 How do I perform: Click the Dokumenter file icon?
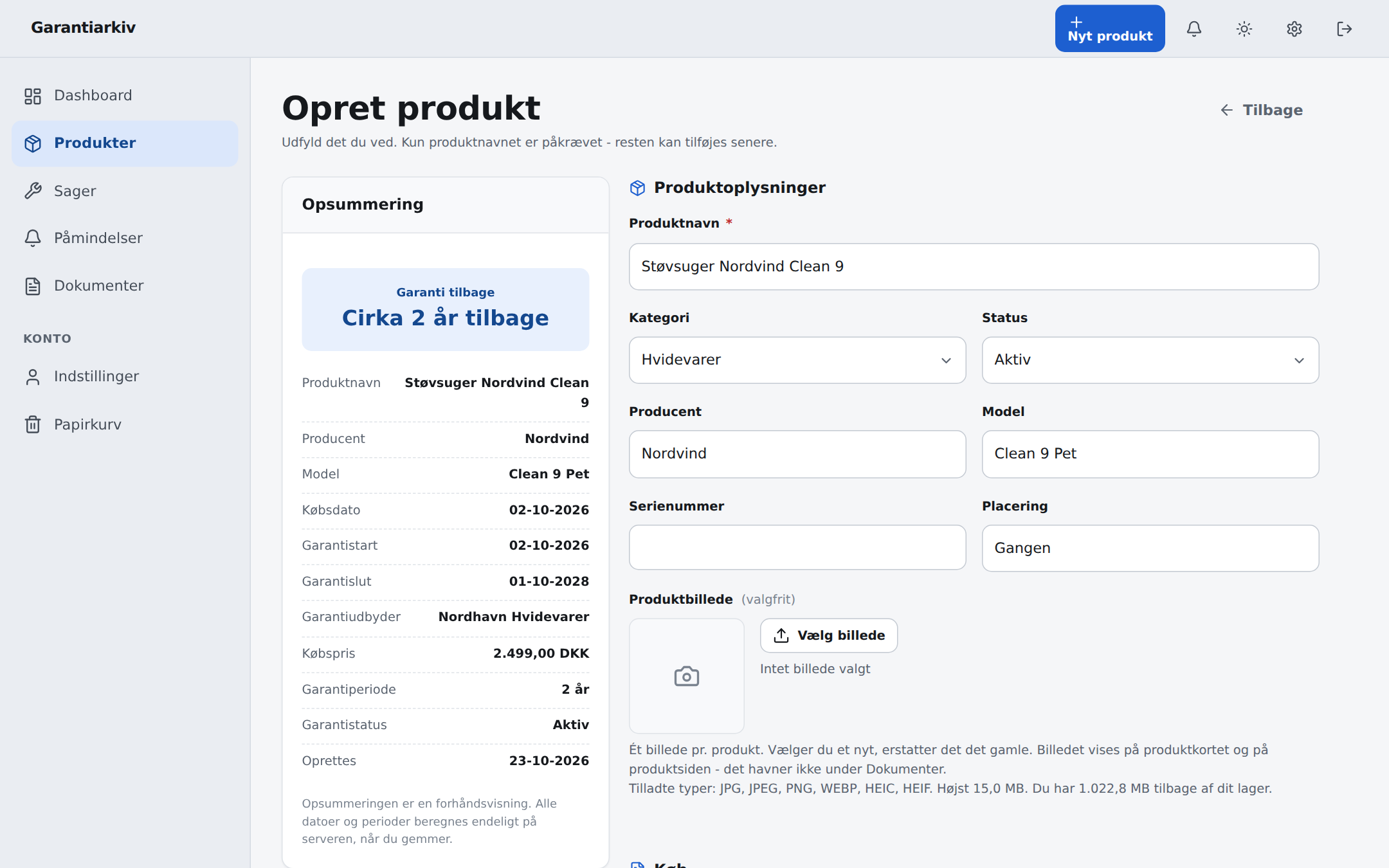(x=33, y=286)
